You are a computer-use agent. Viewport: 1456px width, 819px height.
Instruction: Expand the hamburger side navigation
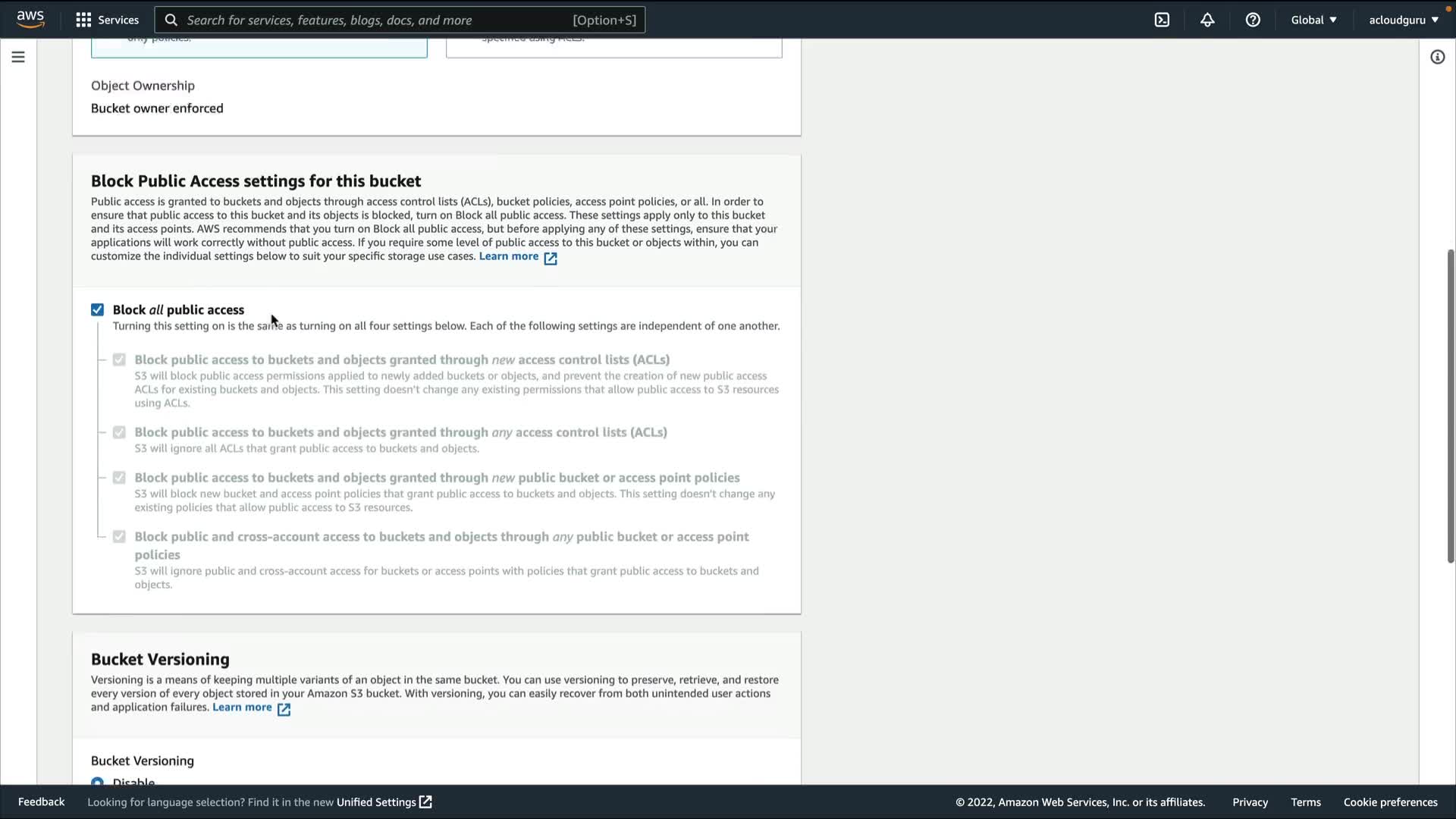[x=18, y=57]
